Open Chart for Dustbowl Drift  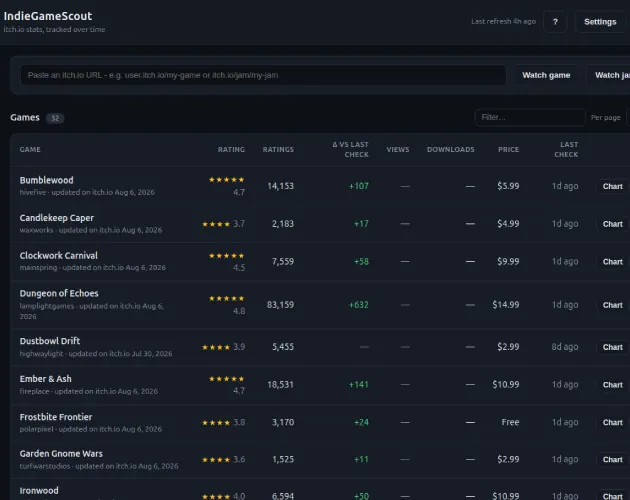(612, 347)
